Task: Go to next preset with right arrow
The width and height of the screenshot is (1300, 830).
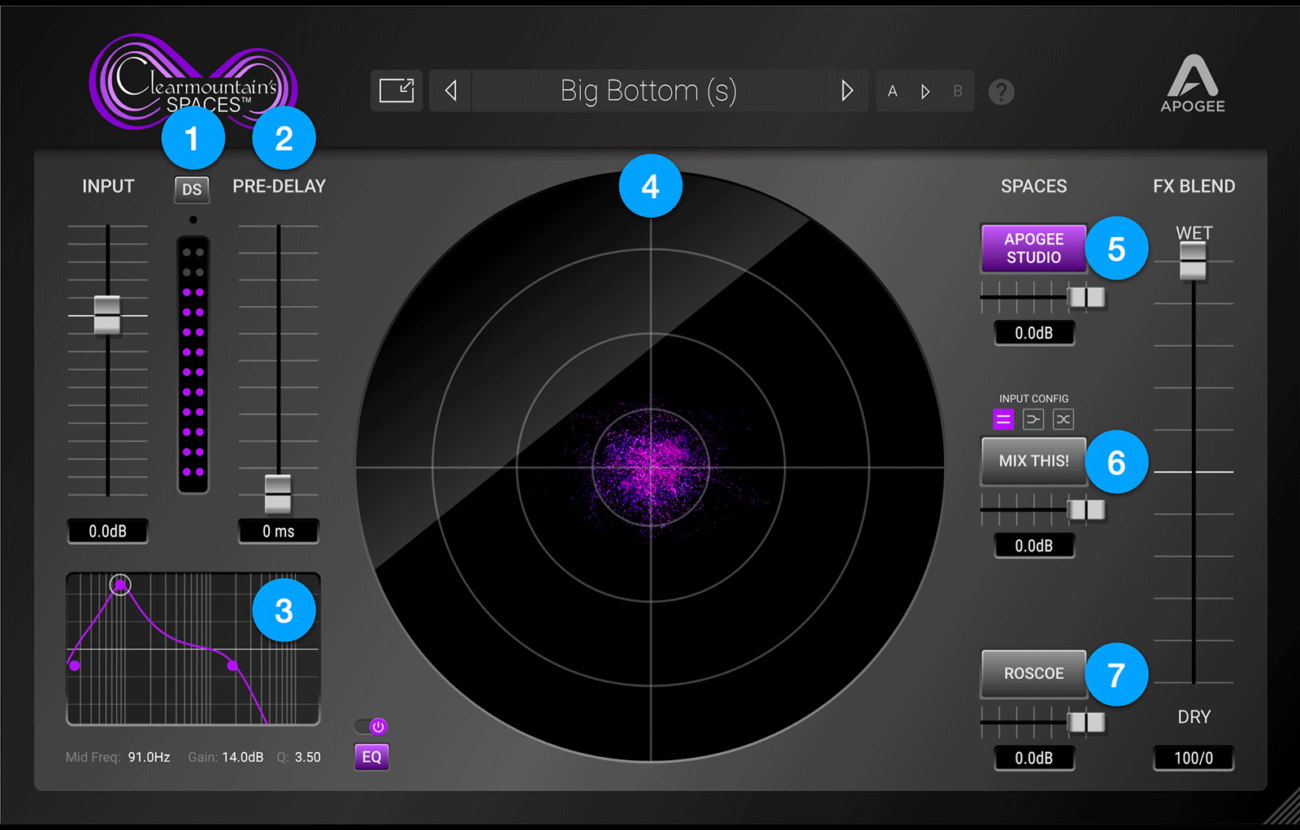Action: click(x=846, y=91)
